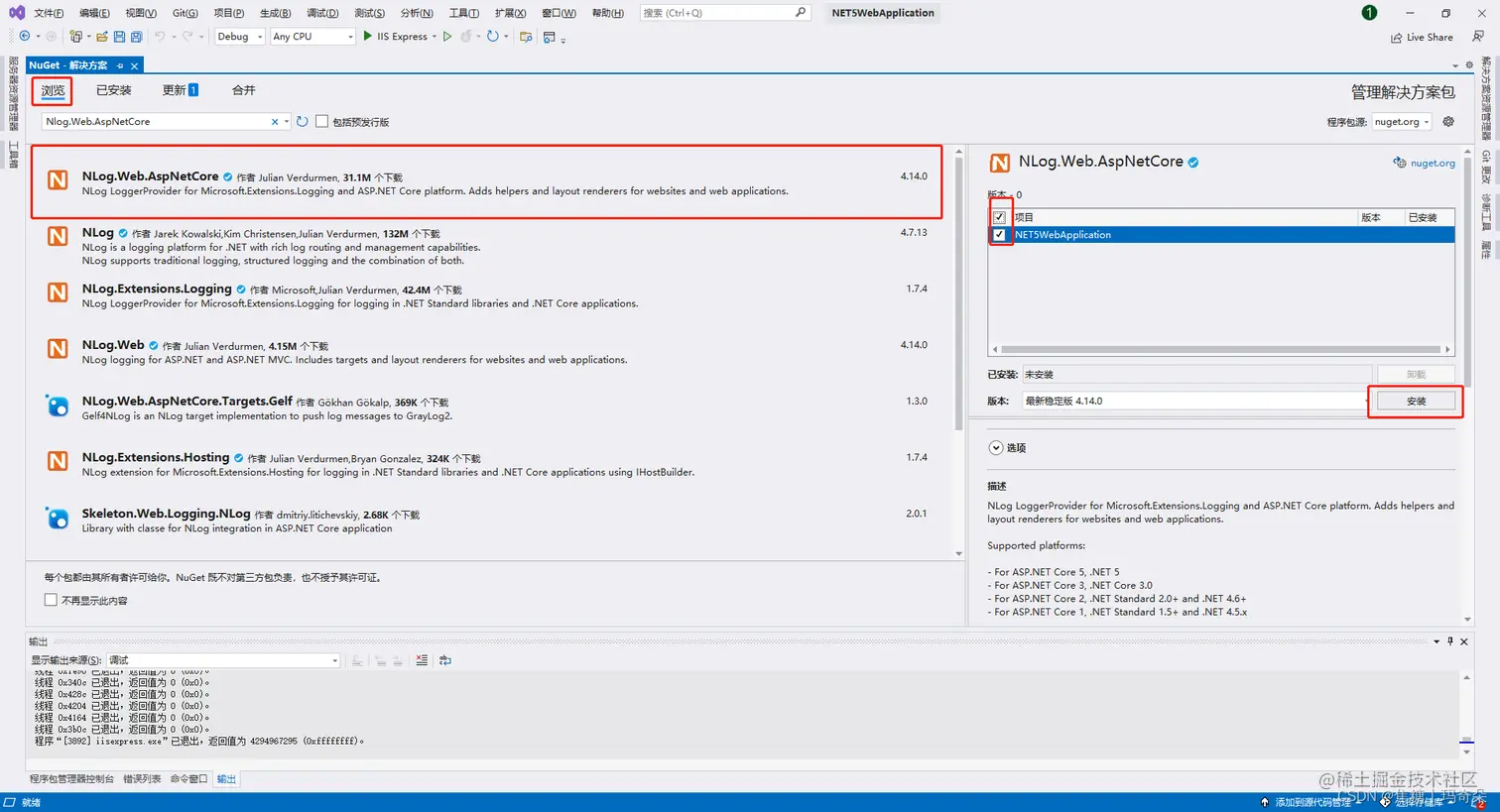Toggle word wrap in output panel
Viewport: 1500px width, 812px height.
coord(445,660)
